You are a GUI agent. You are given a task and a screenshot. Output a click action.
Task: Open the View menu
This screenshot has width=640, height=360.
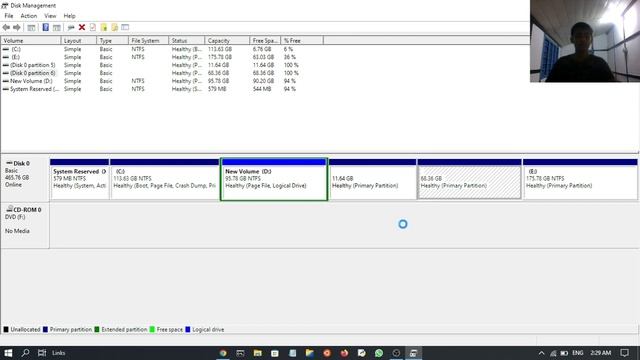50,16
